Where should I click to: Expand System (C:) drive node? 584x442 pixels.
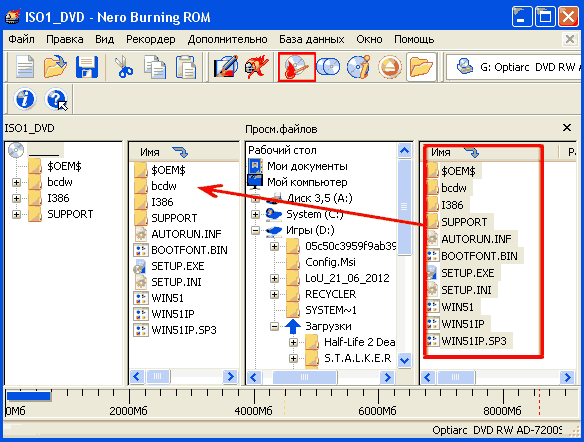pyautogui.click(x=256, y=214)
